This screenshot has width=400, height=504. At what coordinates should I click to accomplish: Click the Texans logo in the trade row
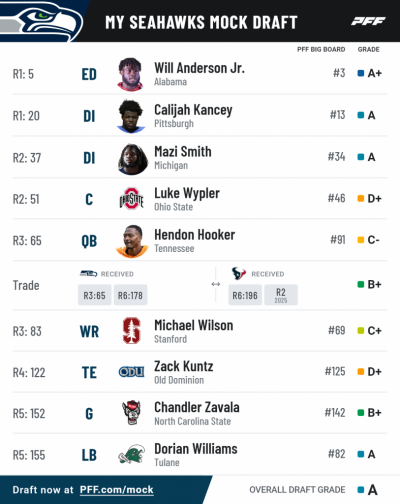tap(239, 273)
